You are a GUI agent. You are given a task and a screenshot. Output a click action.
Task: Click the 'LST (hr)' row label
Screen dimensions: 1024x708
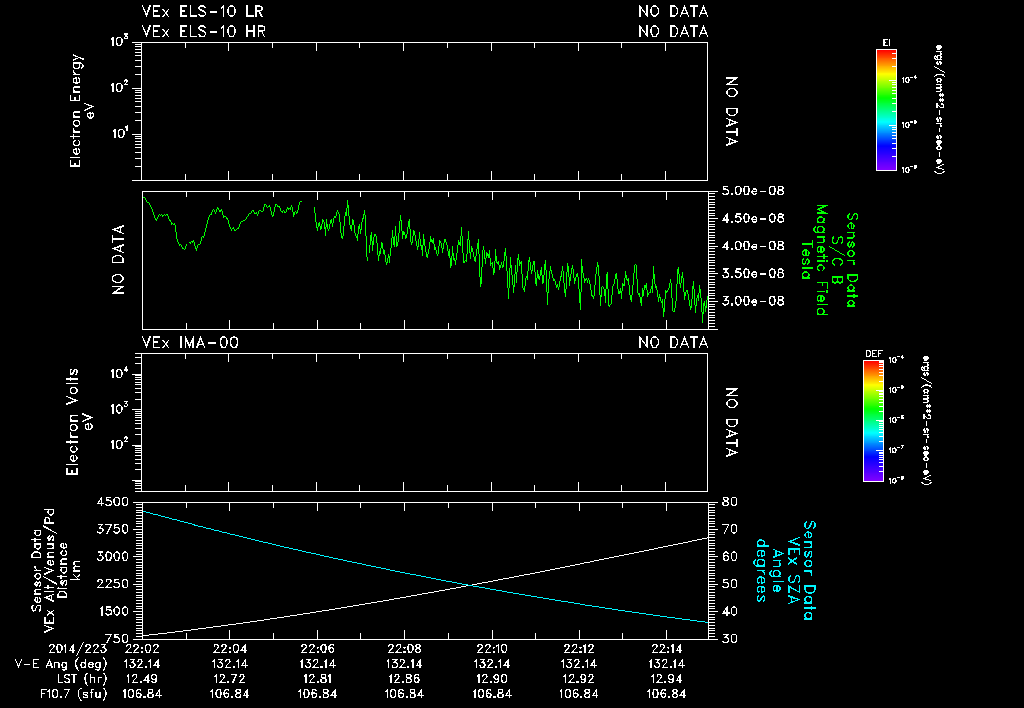point(80,679)
